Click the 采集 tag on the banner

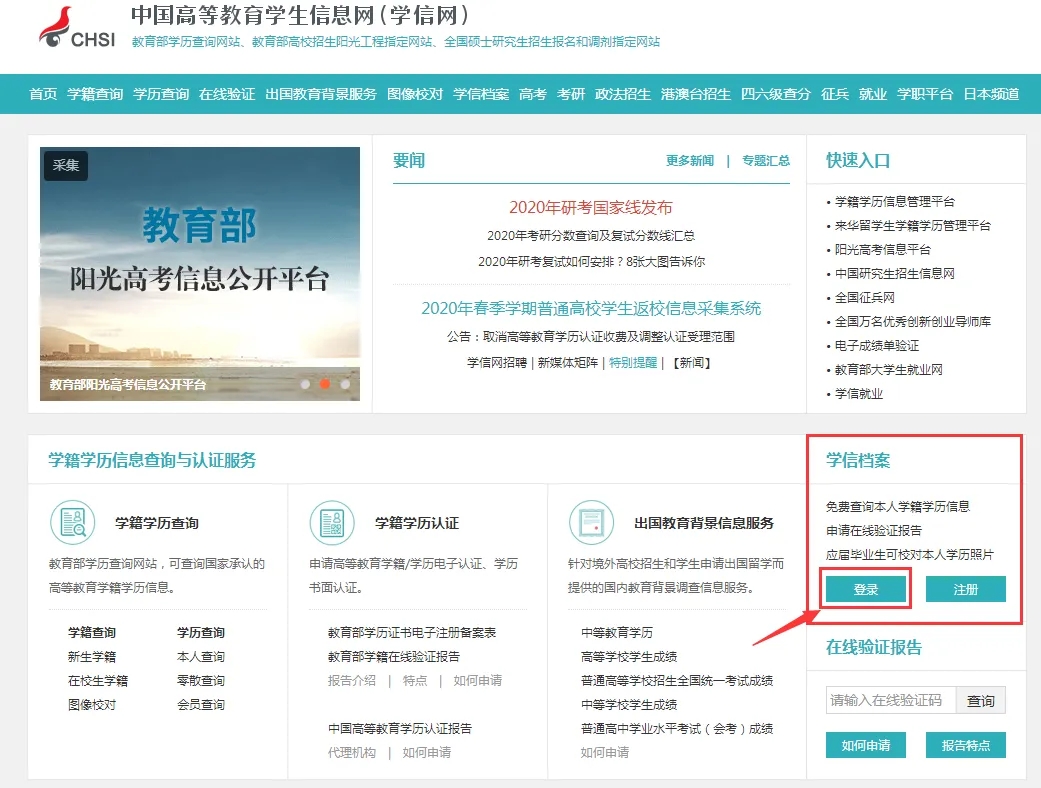(x=66, y=165)
